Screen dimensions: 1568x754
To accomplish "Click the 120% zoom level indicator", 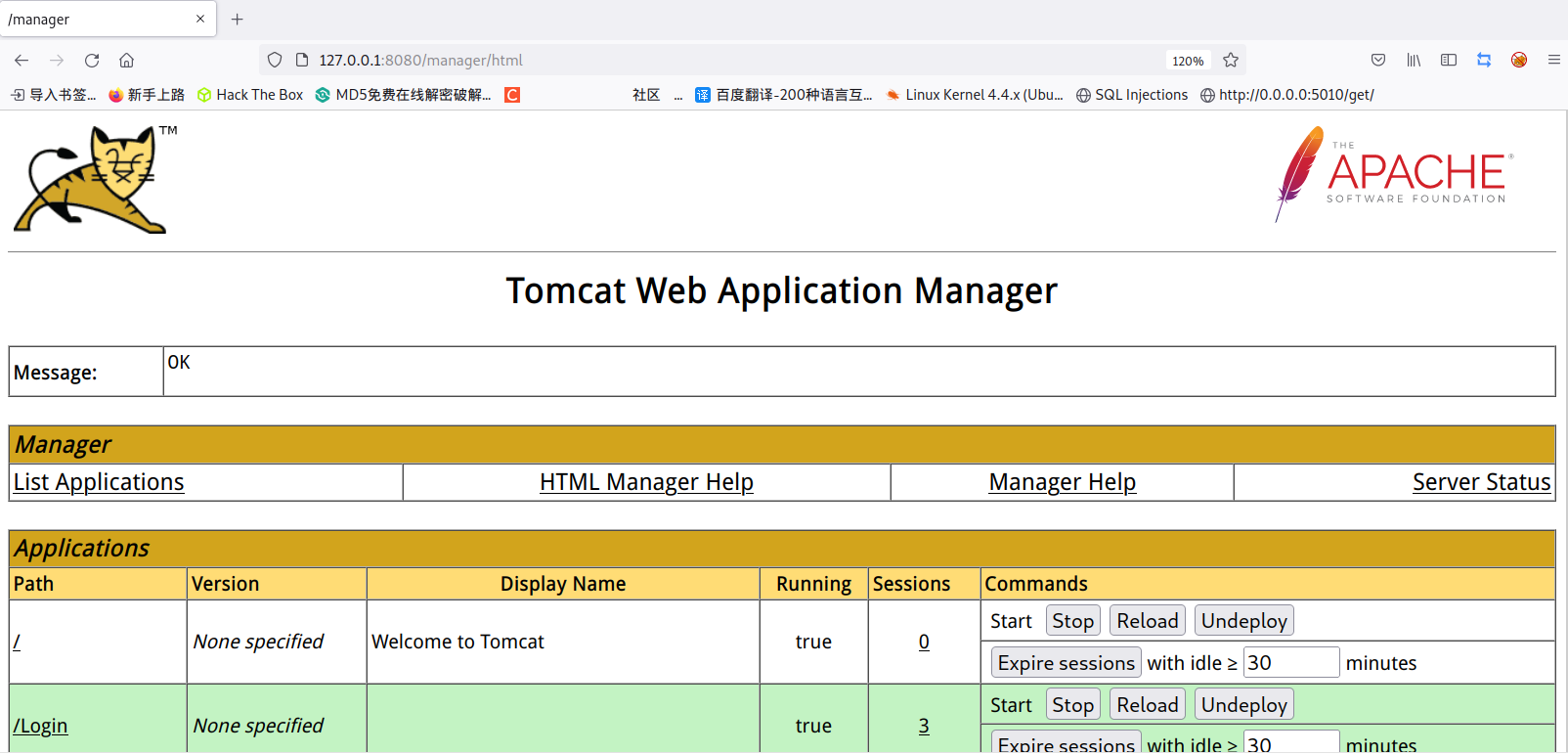I will (x=1188, y=61).
